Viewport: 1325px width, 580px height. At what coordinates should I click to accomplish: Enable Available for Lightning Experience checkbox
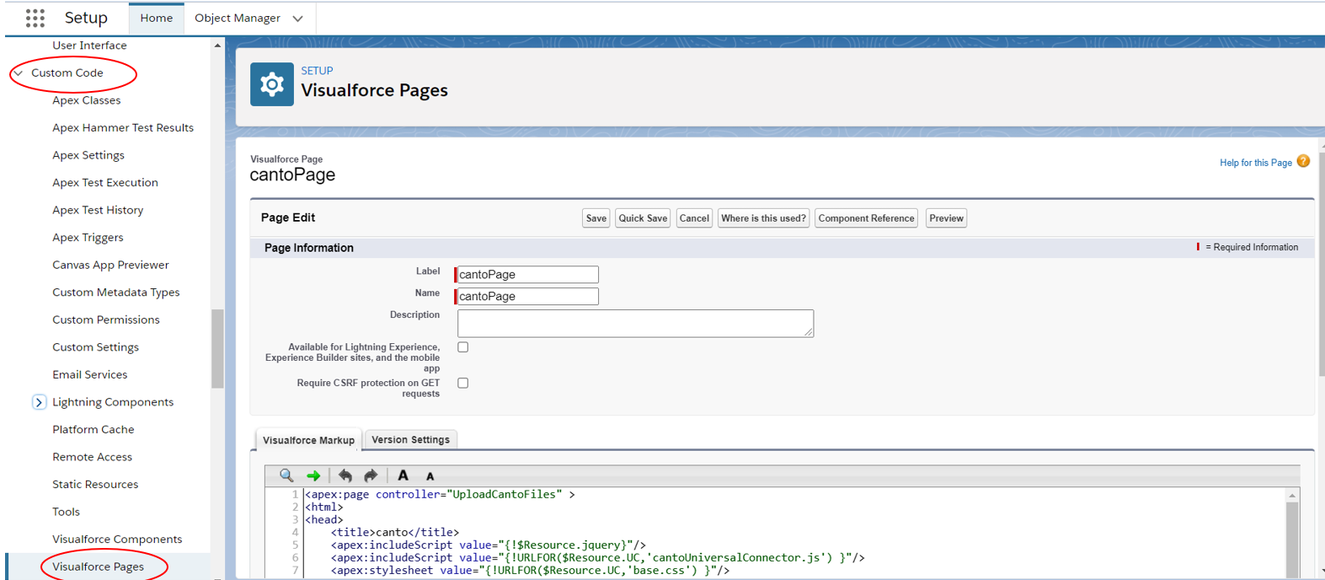tap(463, 347)
